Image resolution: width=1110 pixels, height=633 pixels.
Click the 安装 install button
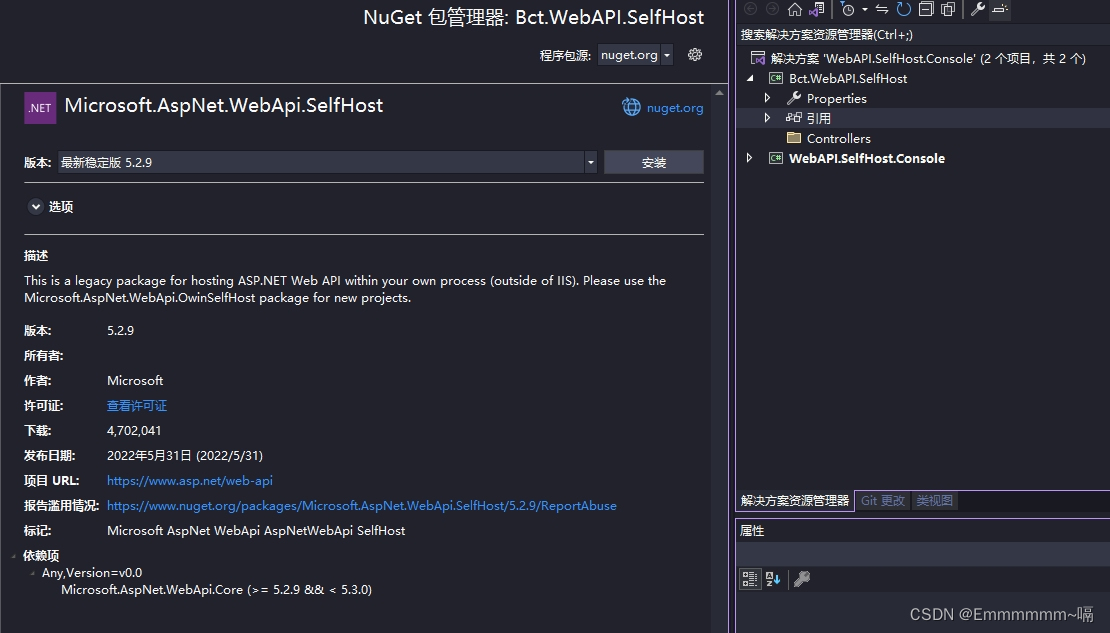653,162
